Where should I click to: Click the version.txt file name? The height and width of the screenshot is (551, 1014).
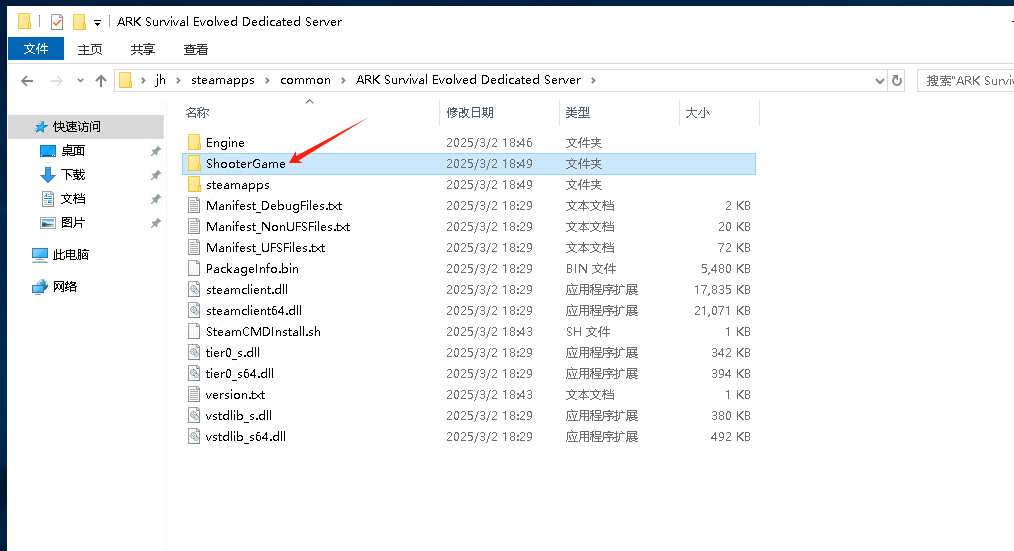pos(235,394)
